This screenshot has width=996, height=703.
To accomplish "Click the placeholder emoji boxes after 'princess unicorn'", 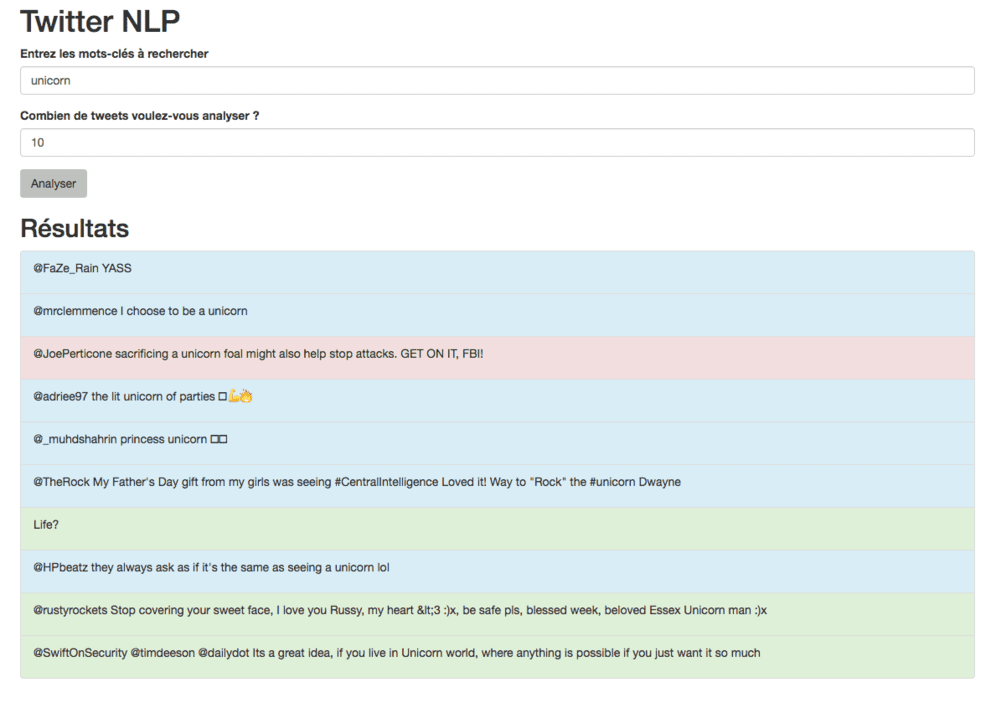I will point(220,439).
